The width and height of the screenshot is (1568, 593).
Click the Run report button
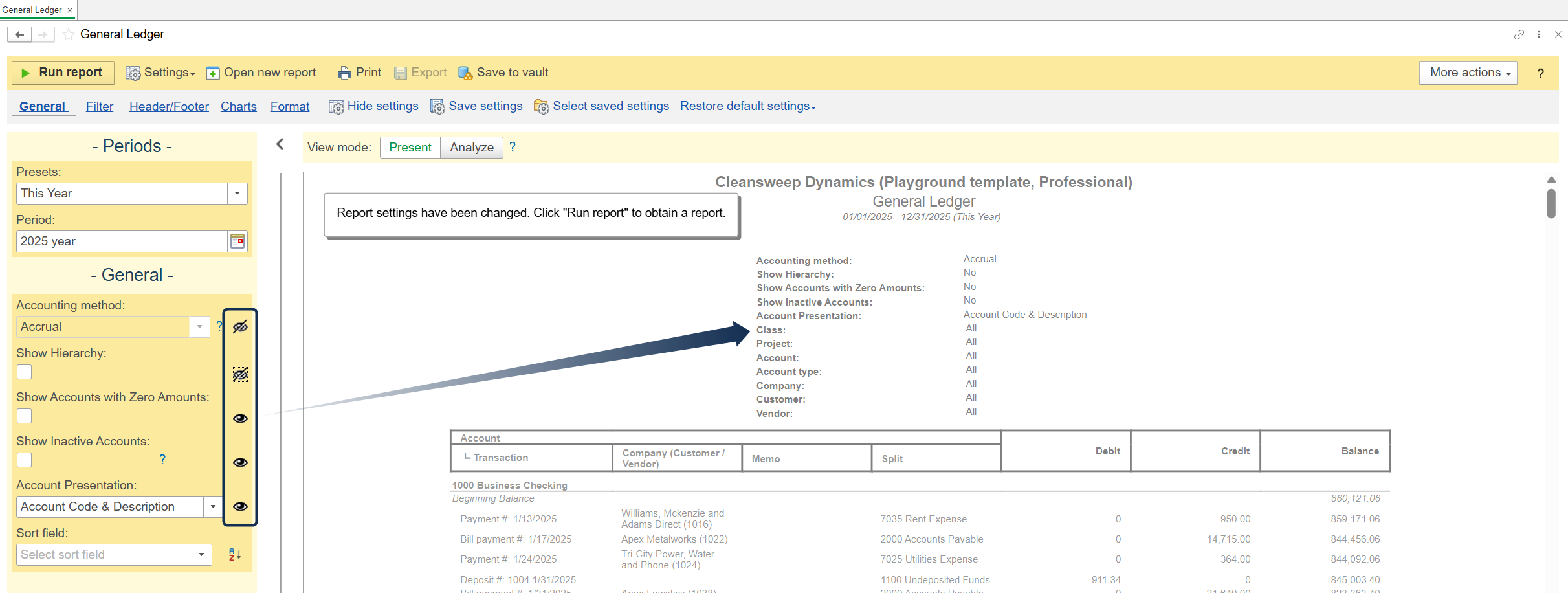pyautogui.click(x=63, y=73)
